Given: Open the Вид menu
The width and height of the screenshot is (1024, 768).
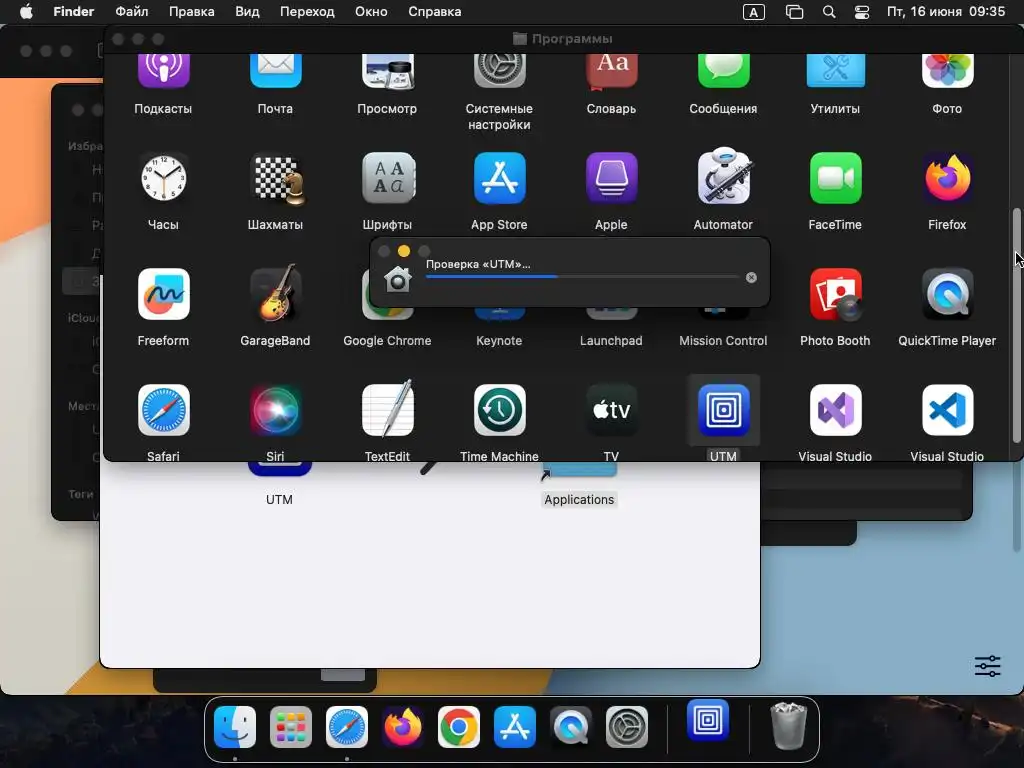Looking at the screenshot, I should [x=248, y=12].
